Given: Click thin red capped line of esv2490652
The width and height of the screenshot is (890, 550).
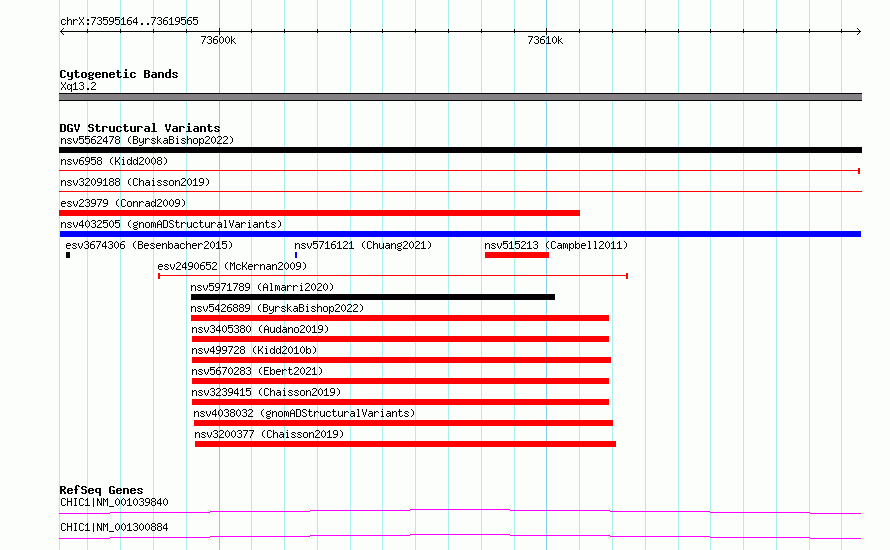Looking at the screenshot, I should coord(393,276).
